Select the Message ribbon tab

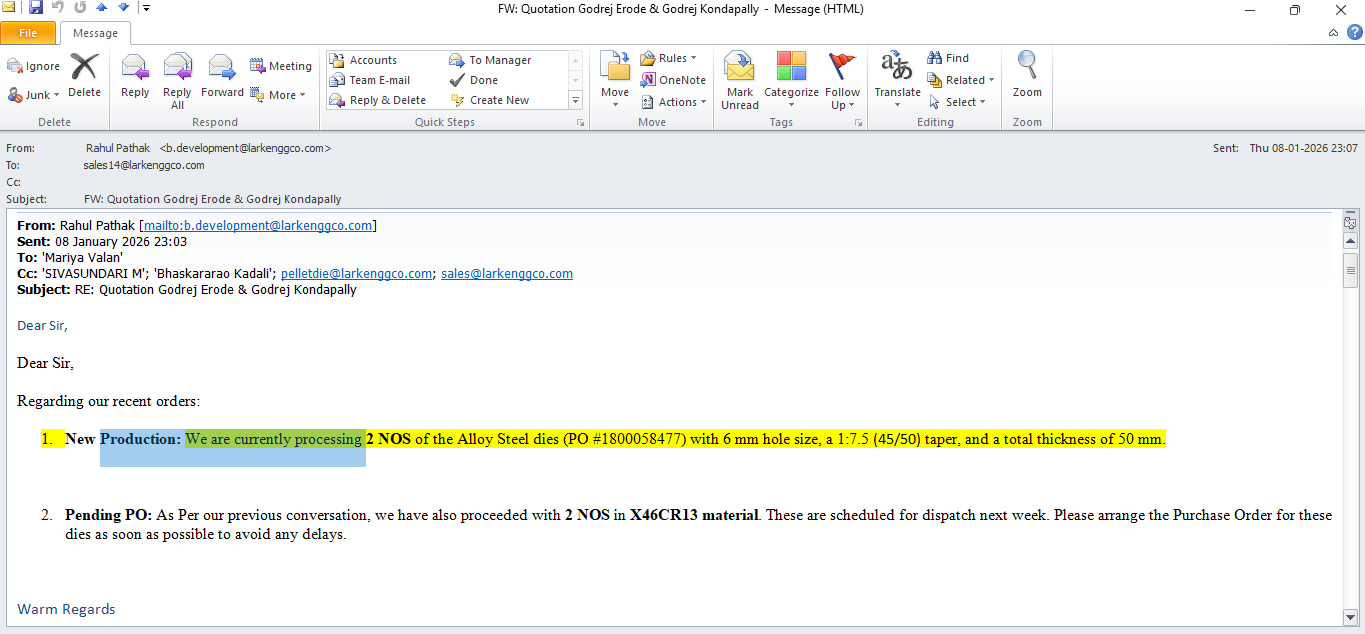(95, 33)
